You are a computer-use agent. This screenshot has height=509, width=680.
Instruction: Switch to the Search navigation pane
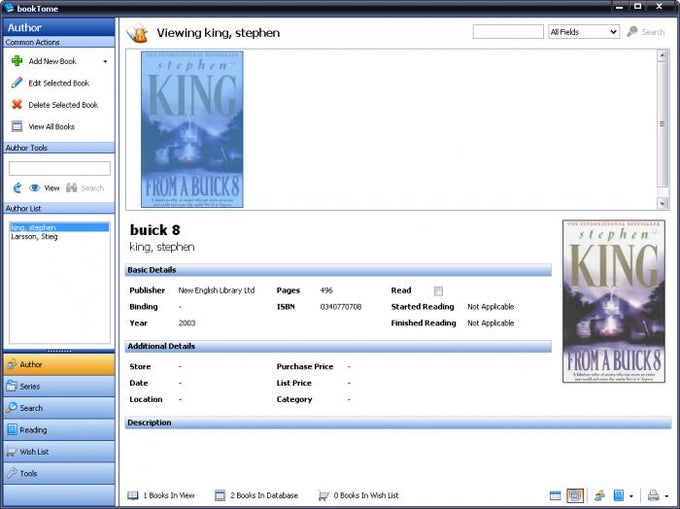pyautogui.click(x=59, y=408)
